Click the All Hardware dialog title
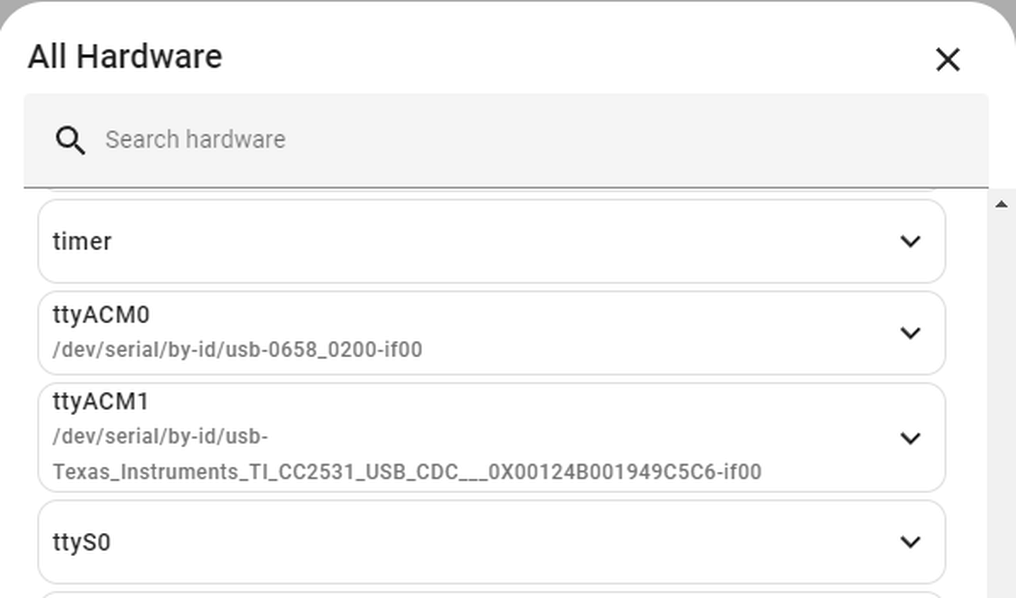1016x598 pixels. pyautogui.click(x=125, y=56)
